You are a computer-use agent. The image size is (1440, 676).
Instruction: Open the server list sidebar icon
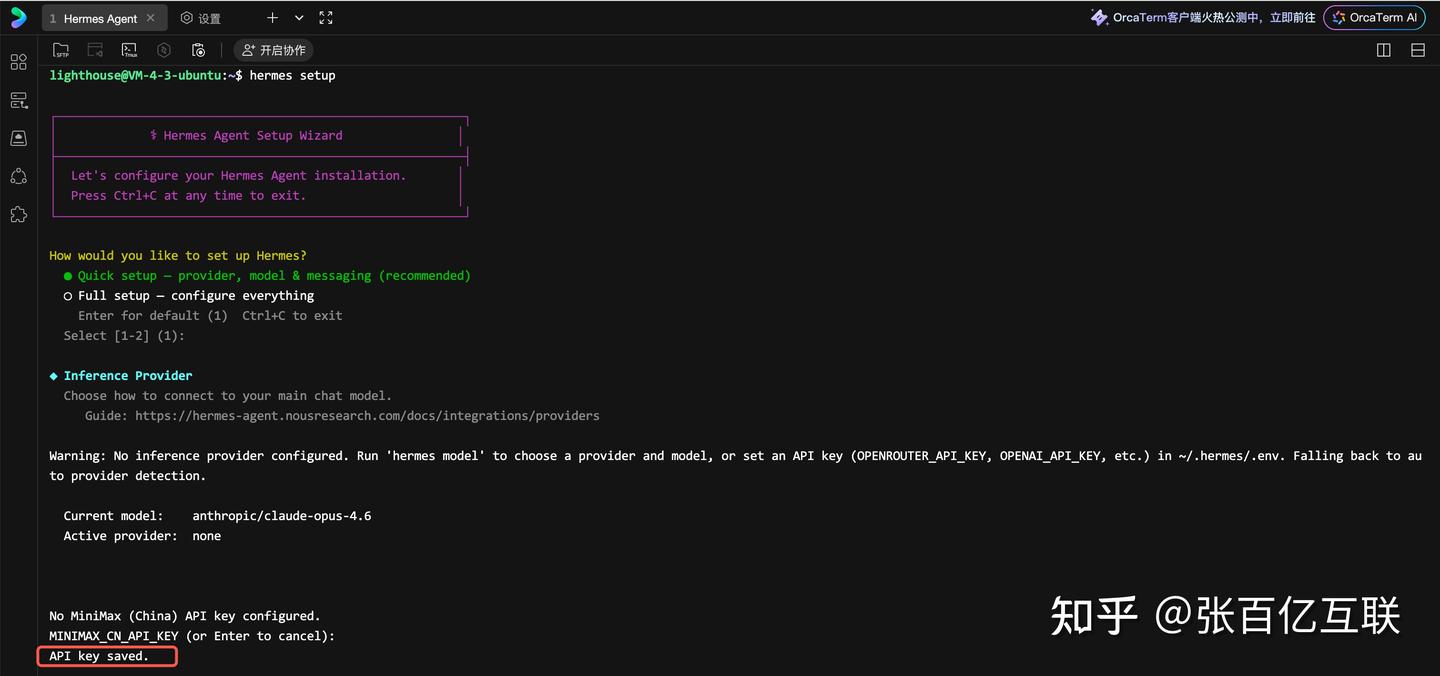(x=18, y=100)
